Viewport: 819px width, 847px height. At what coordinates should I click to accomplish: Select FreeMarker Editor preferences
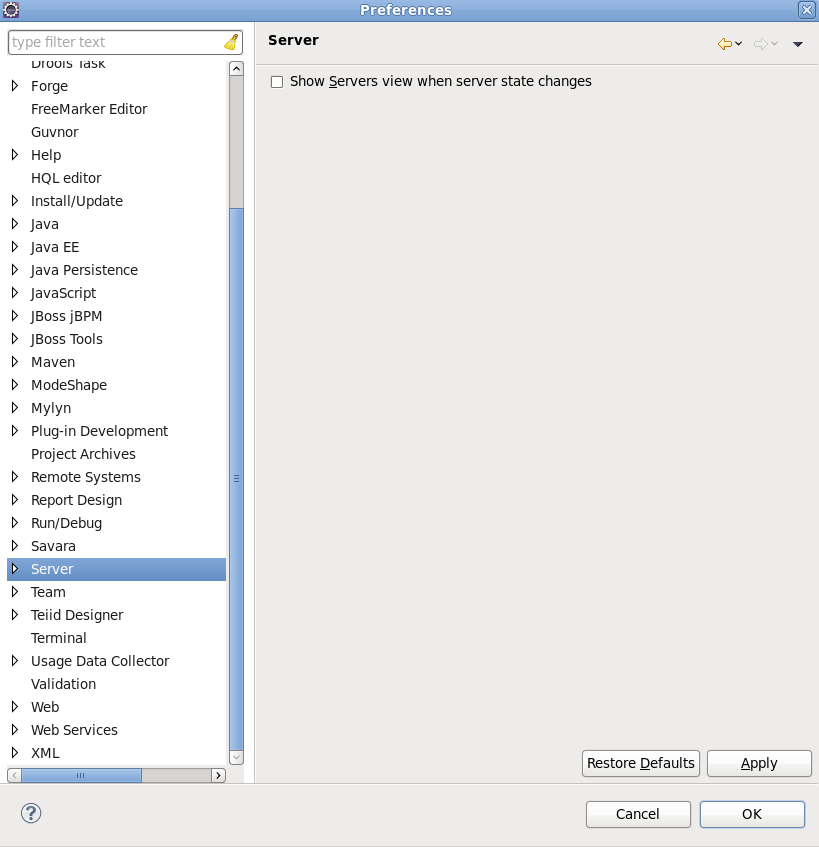(x=89, y=109)
